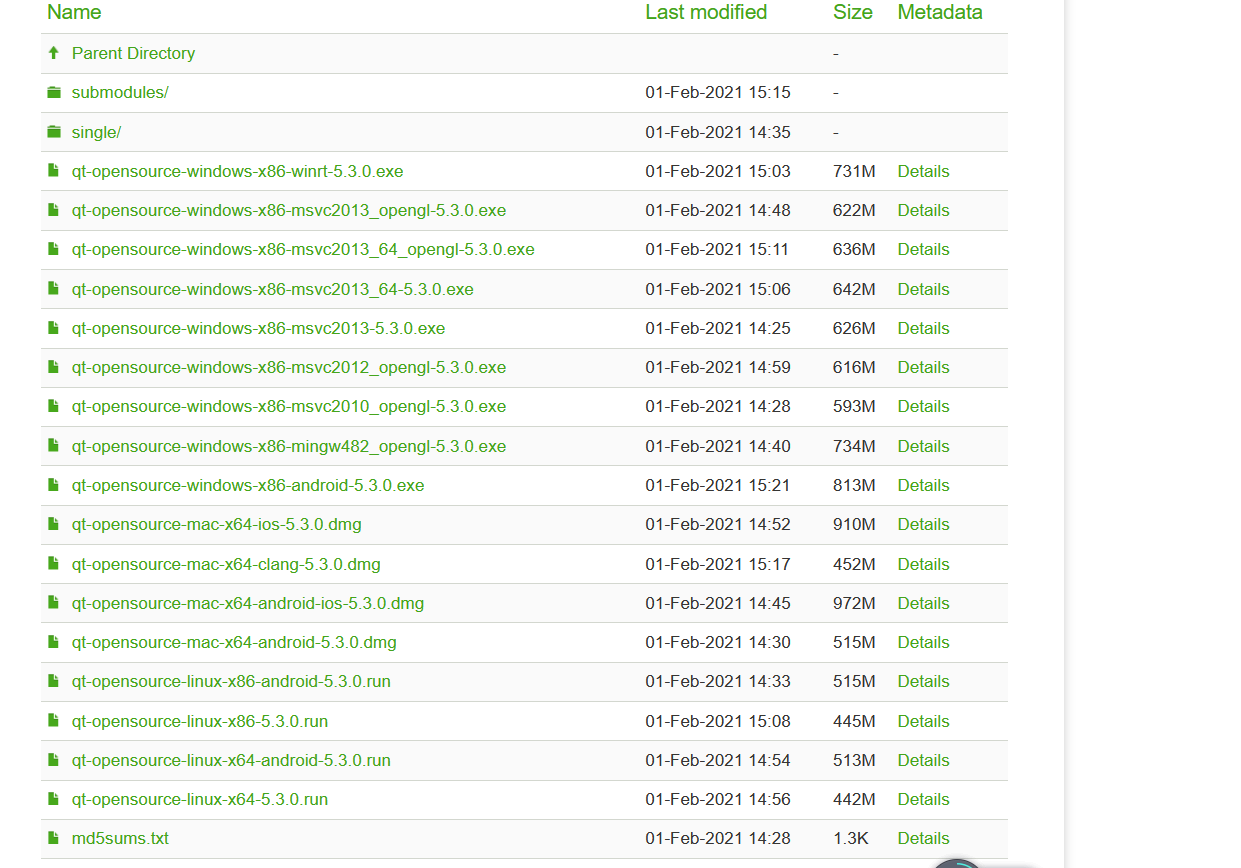Click file icon beside linux-x86-android-5.3.0.run
This screenshot has width=1241, height=868.
click(x=54, y=681)
